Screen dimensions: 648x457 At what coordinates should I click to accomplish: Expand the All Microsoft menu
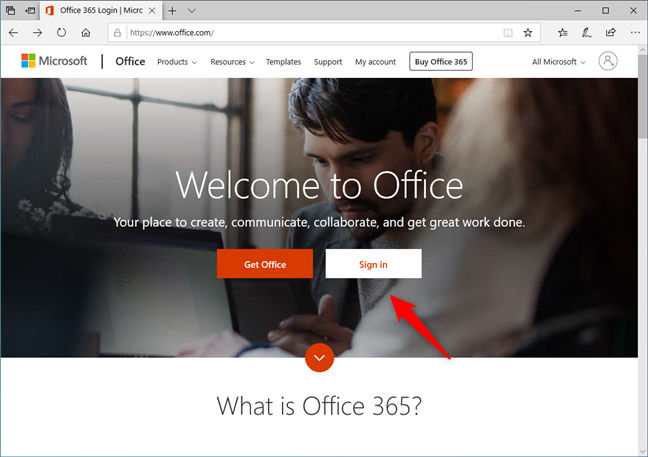(x=559, y=62)
